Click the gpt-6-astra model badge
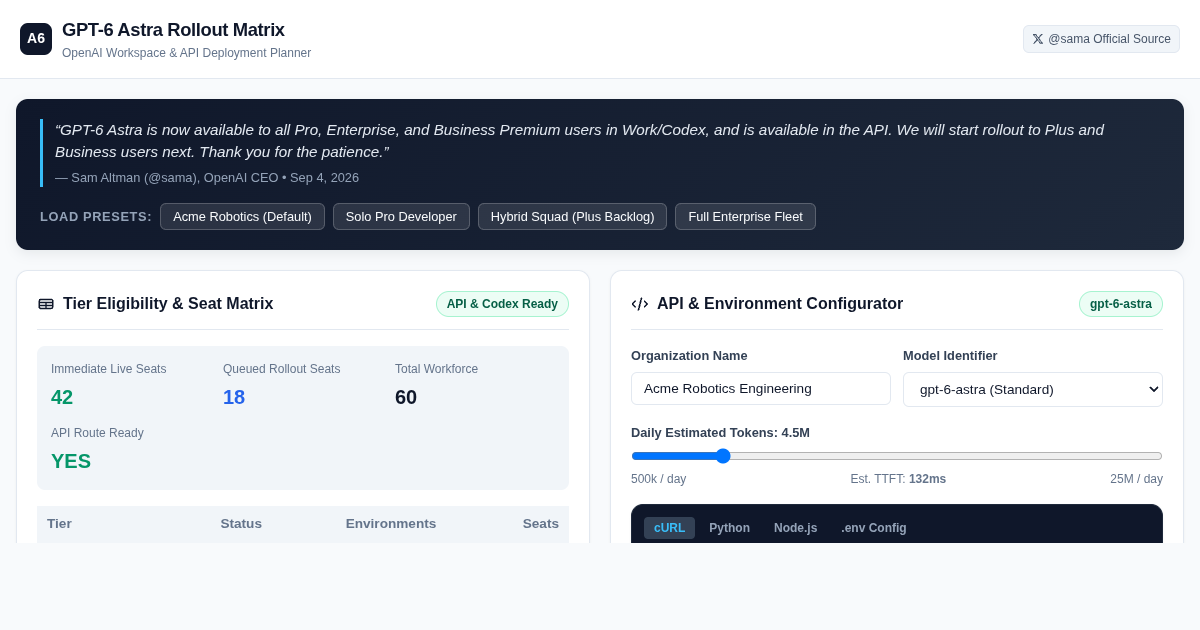 point(1121,304)
